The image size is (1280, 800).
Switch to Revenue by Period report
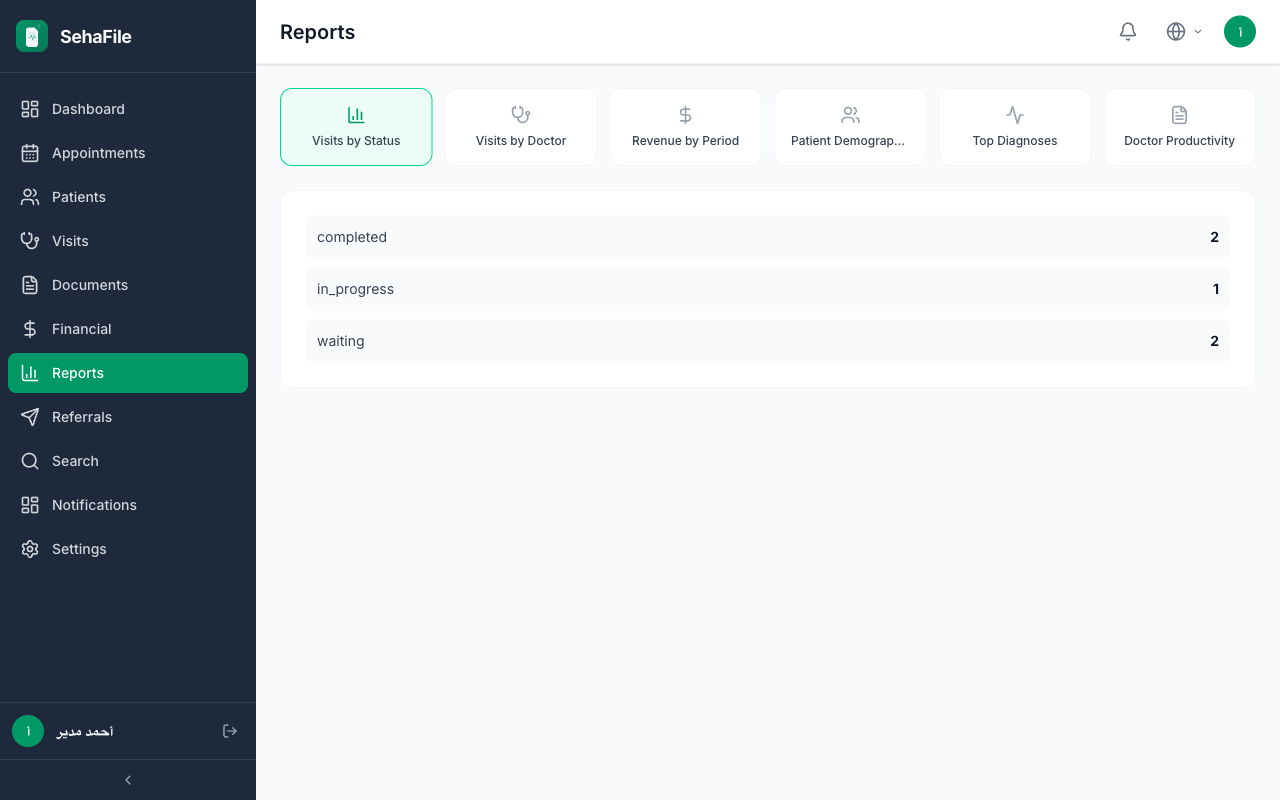pos(685,127)
